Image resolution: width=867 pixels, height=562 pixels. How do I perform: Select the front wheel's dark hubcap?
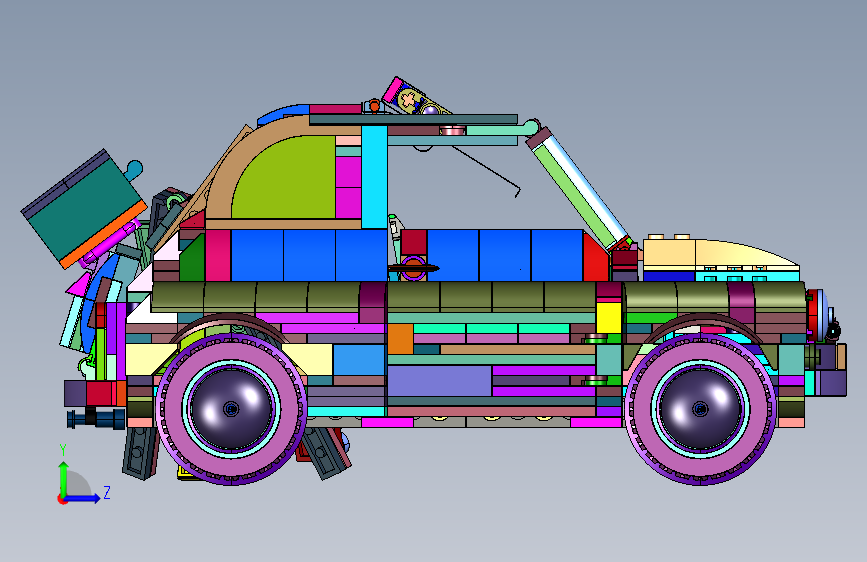click(700, 409)
